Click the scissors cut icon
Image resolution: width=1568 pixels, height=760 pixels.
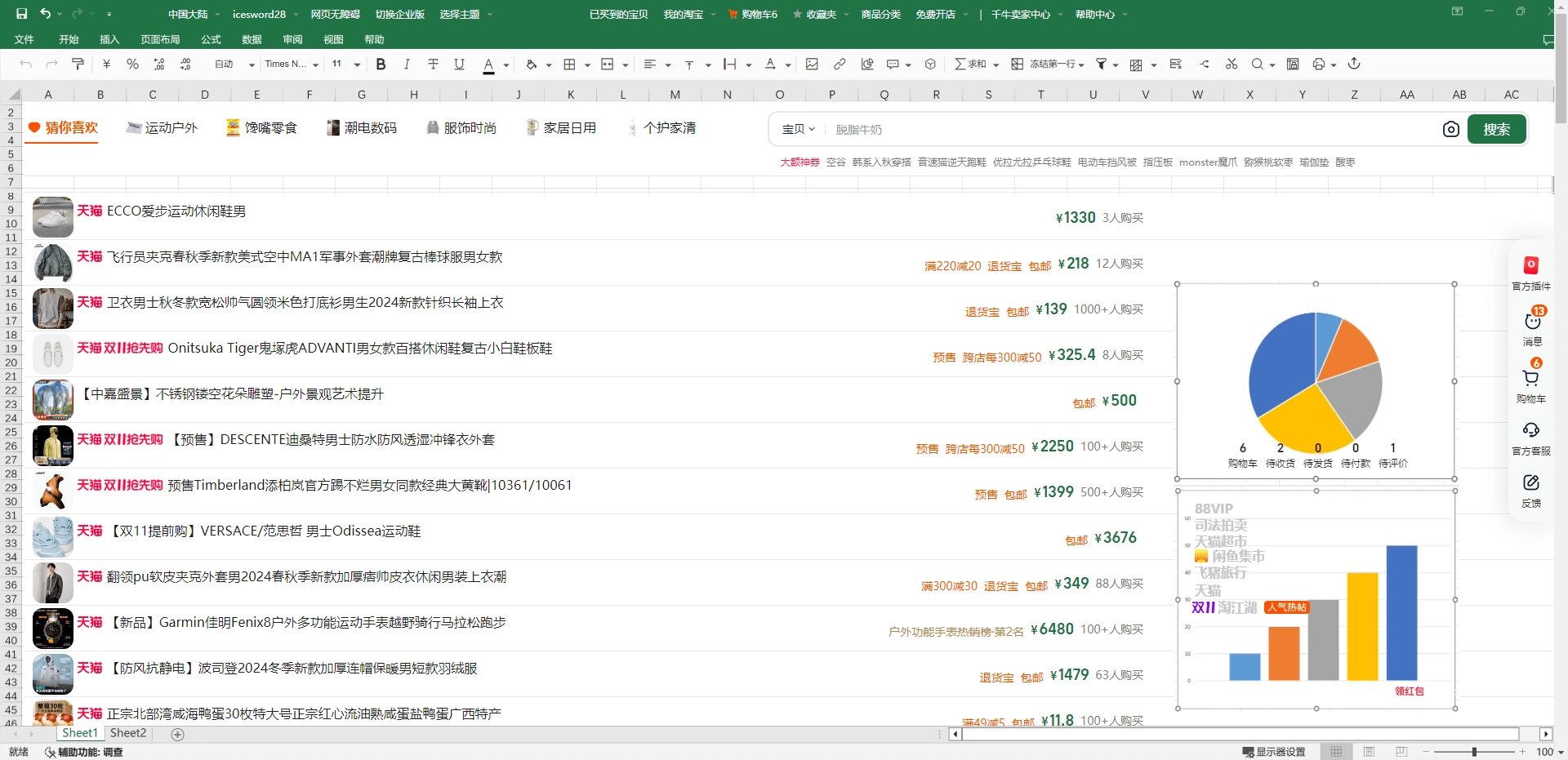(1232, 64)
